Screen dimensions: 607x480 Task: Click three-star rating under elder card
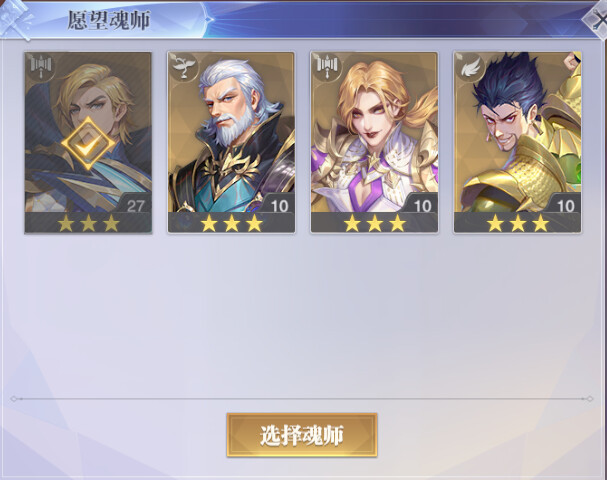click(x=231, y=223)
